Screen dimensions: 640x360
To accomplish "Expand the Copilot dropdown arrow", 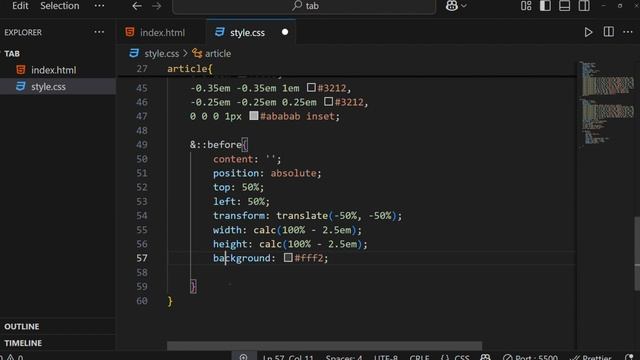I will [x=464, y=6].
